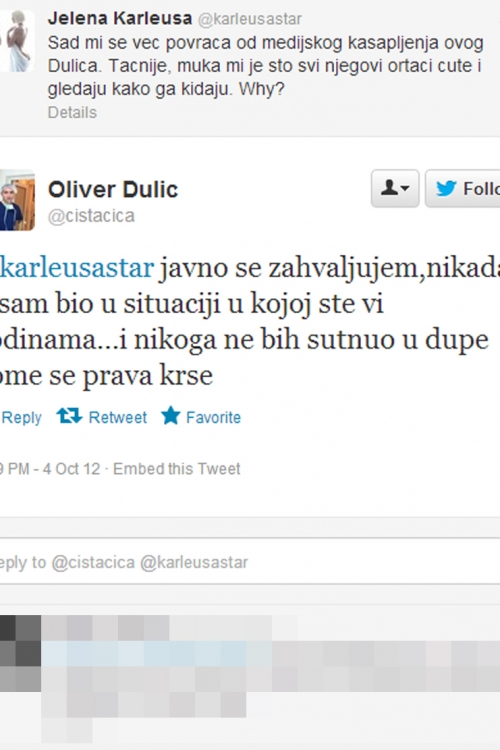The width and height of the screenshot is (500, 750).
Task: Open Jelena Karleusa's profile picture
Action: click(x=17, y=41)
